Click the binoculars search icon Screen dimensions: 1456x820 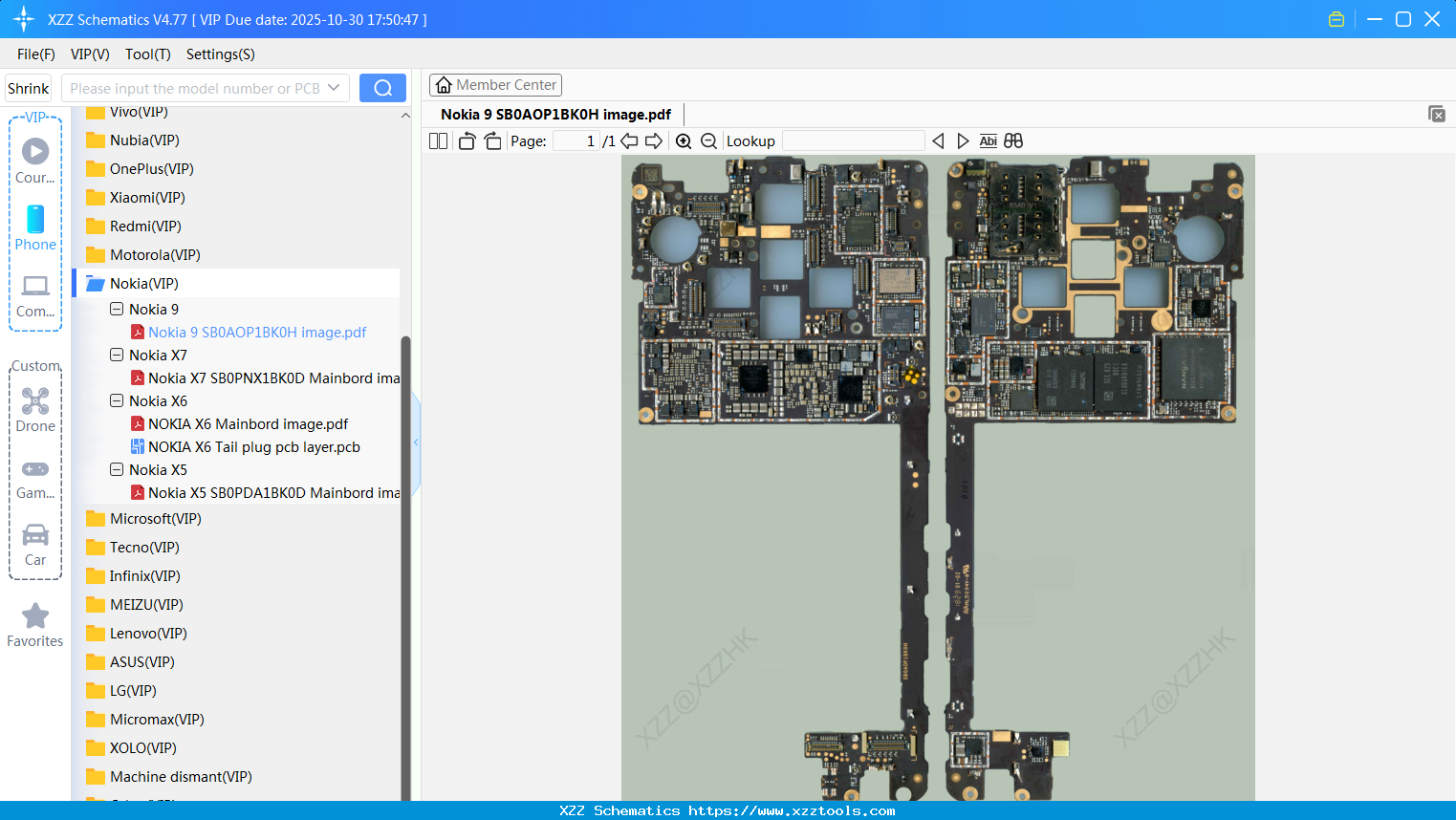click(1013, 141)
